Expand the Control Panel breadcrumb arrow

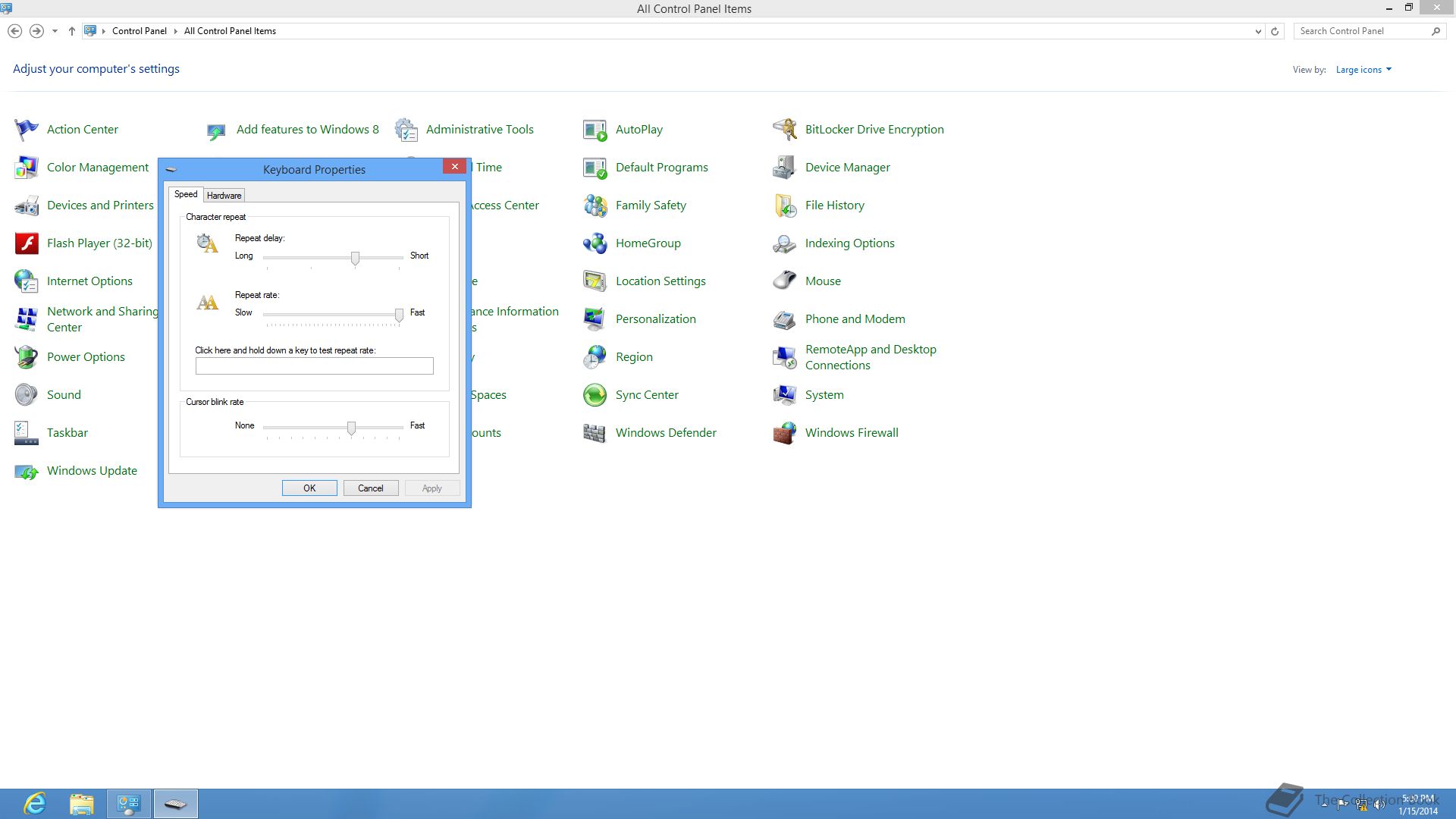tap(175, 31)
